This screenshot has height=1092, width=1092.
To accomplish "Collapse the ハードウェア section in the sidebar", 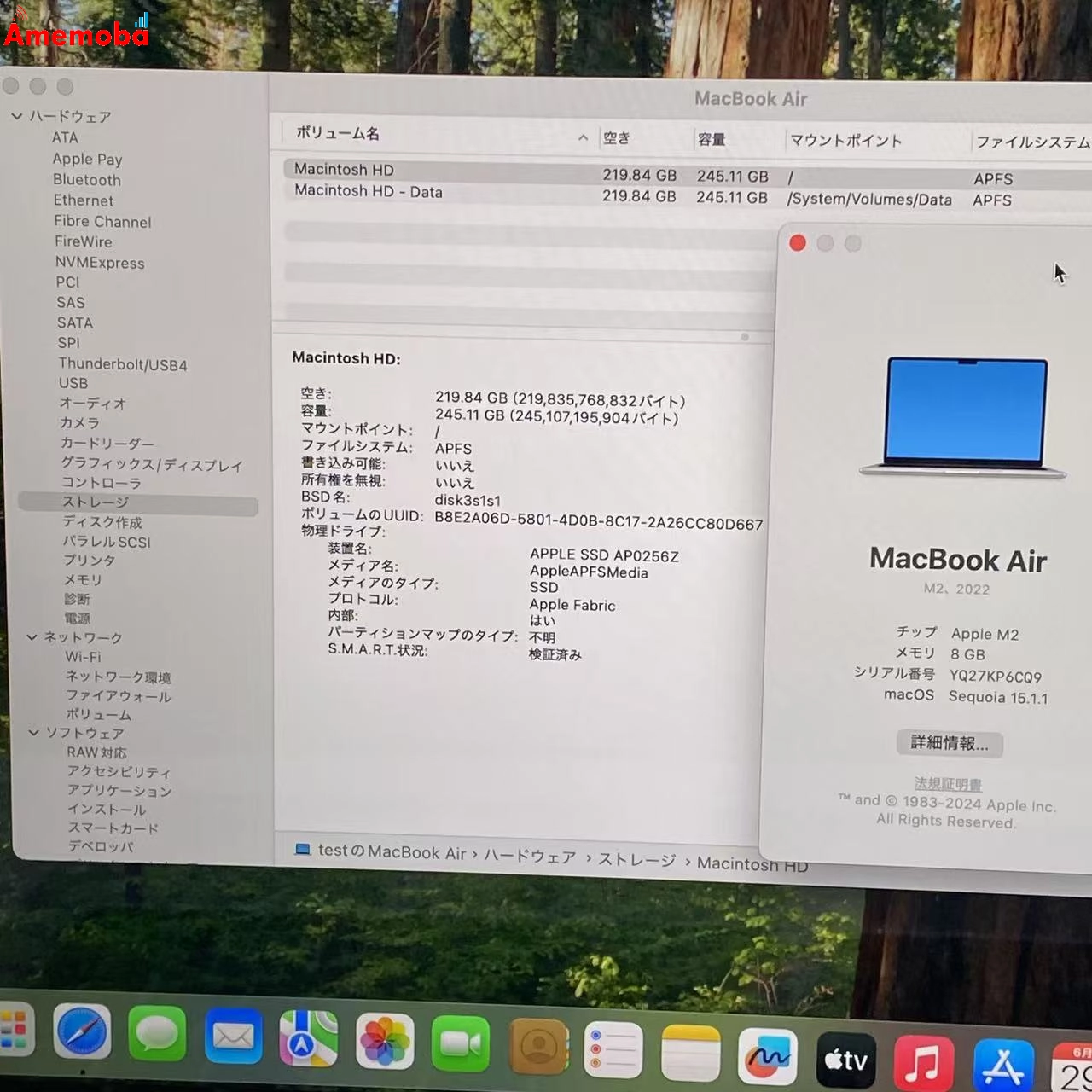I will click(x=17, y=116).
